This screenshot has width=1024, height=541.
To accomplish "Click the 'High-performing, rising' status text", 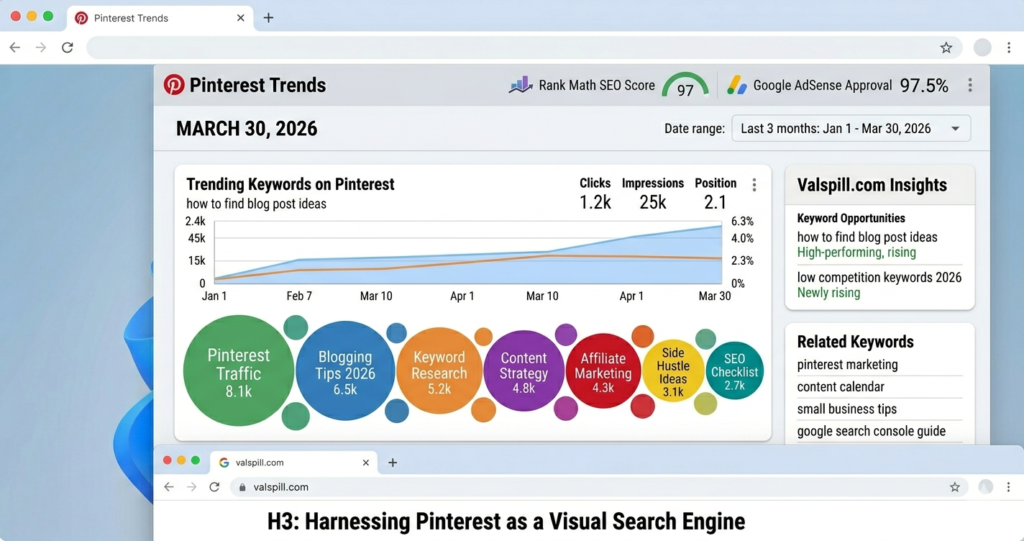I will (x=856, y=252).
